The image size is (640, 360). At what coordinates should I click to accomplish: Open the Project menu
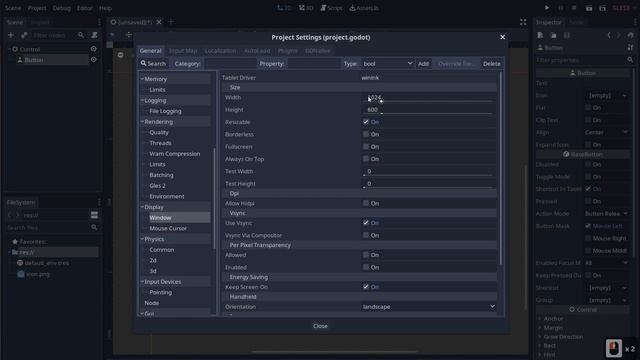click(37, 8)
